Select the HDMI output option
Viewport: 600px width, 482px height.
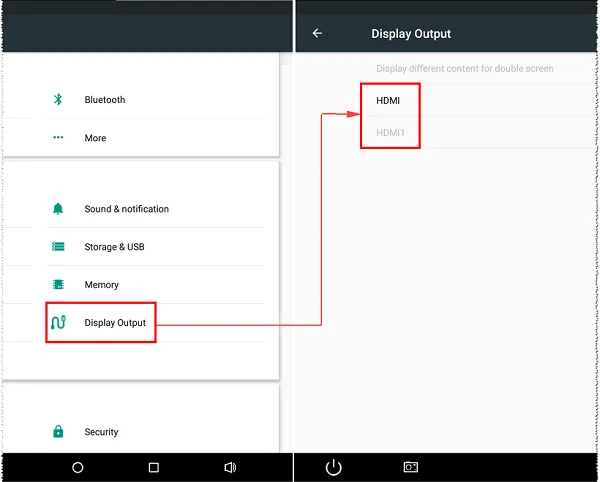pyautogui.click(x=388, y=100)
